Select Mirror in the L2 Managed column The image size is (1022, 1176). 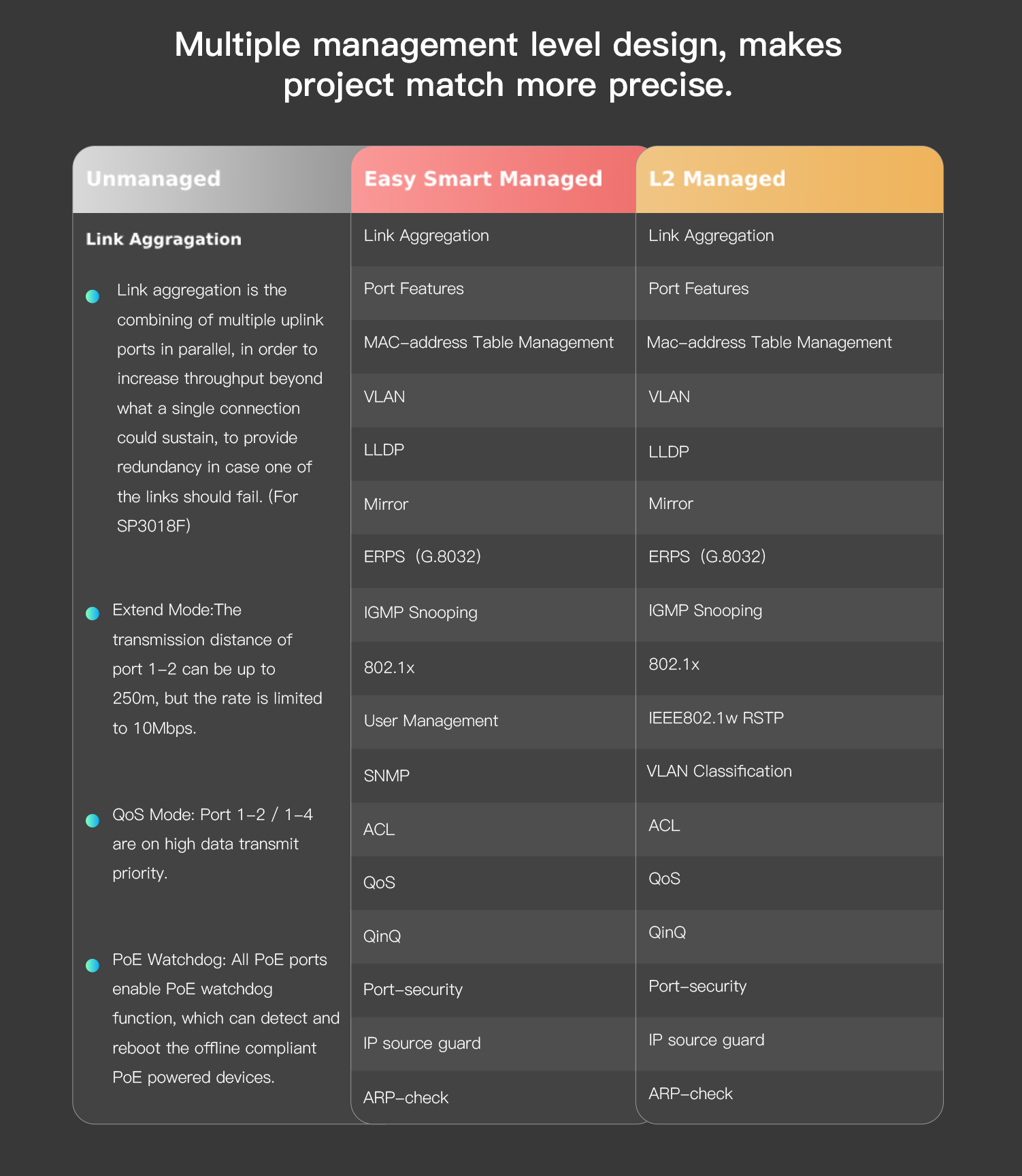point(671,504)
